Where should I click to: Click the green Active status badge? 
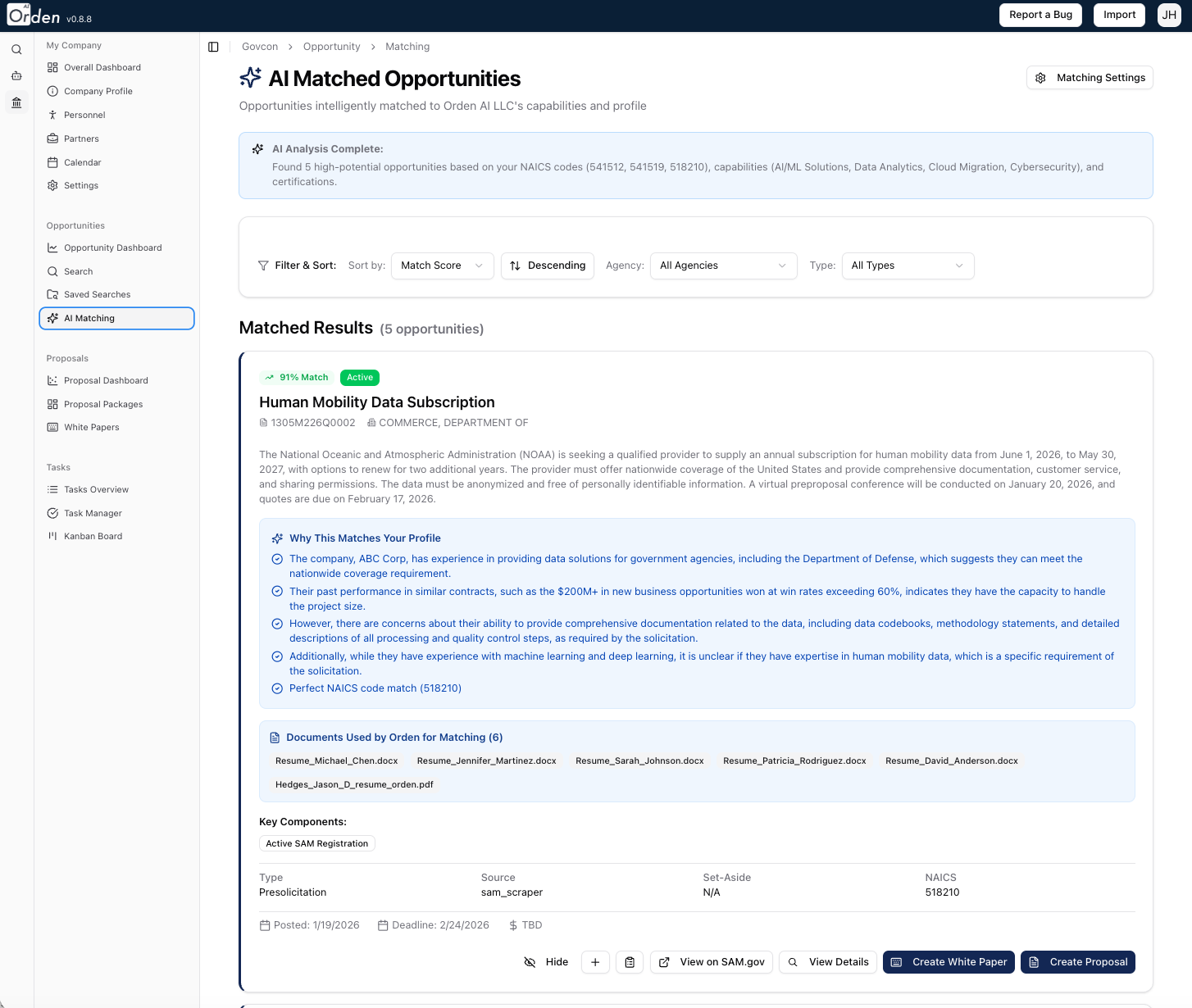[x=359, y=377]
